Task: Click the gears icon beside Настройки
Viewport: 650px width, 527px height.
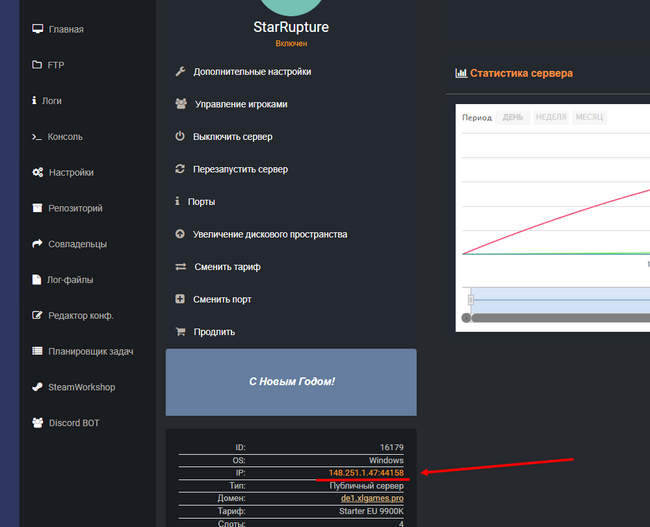Action: tap(37, 173)
